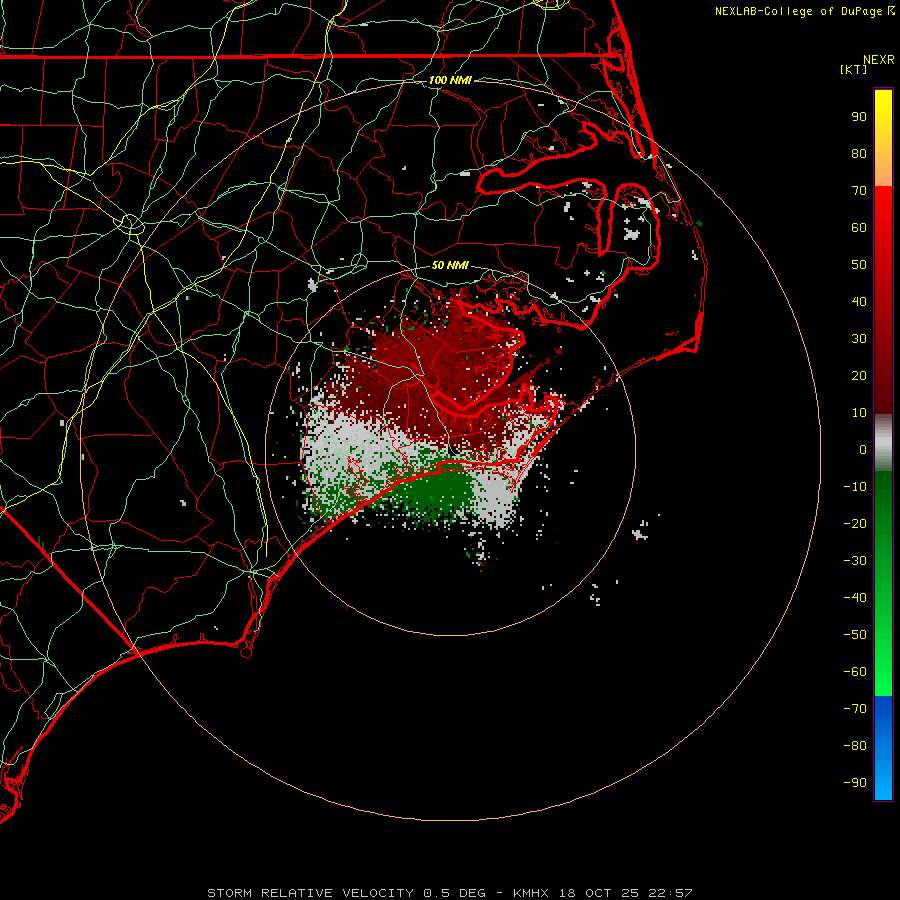Image resolution: width=900 pixels, height=900 pixels.
Task: Click the NEXR label at top right
Action: pos(879,60)
